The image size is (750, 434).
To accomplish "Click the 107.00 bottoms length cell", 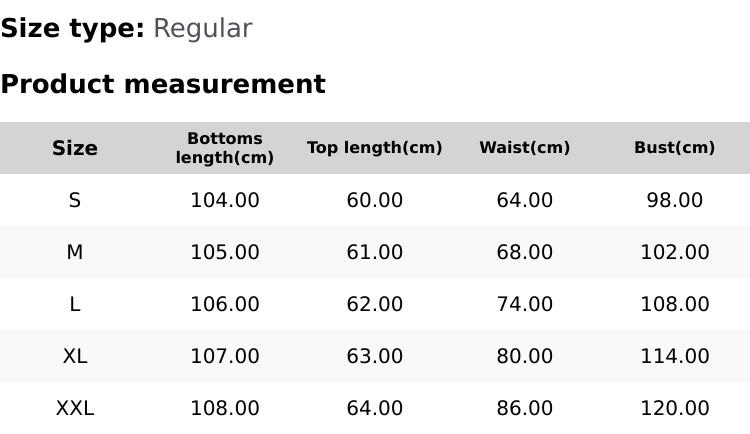I will [225, 356].
